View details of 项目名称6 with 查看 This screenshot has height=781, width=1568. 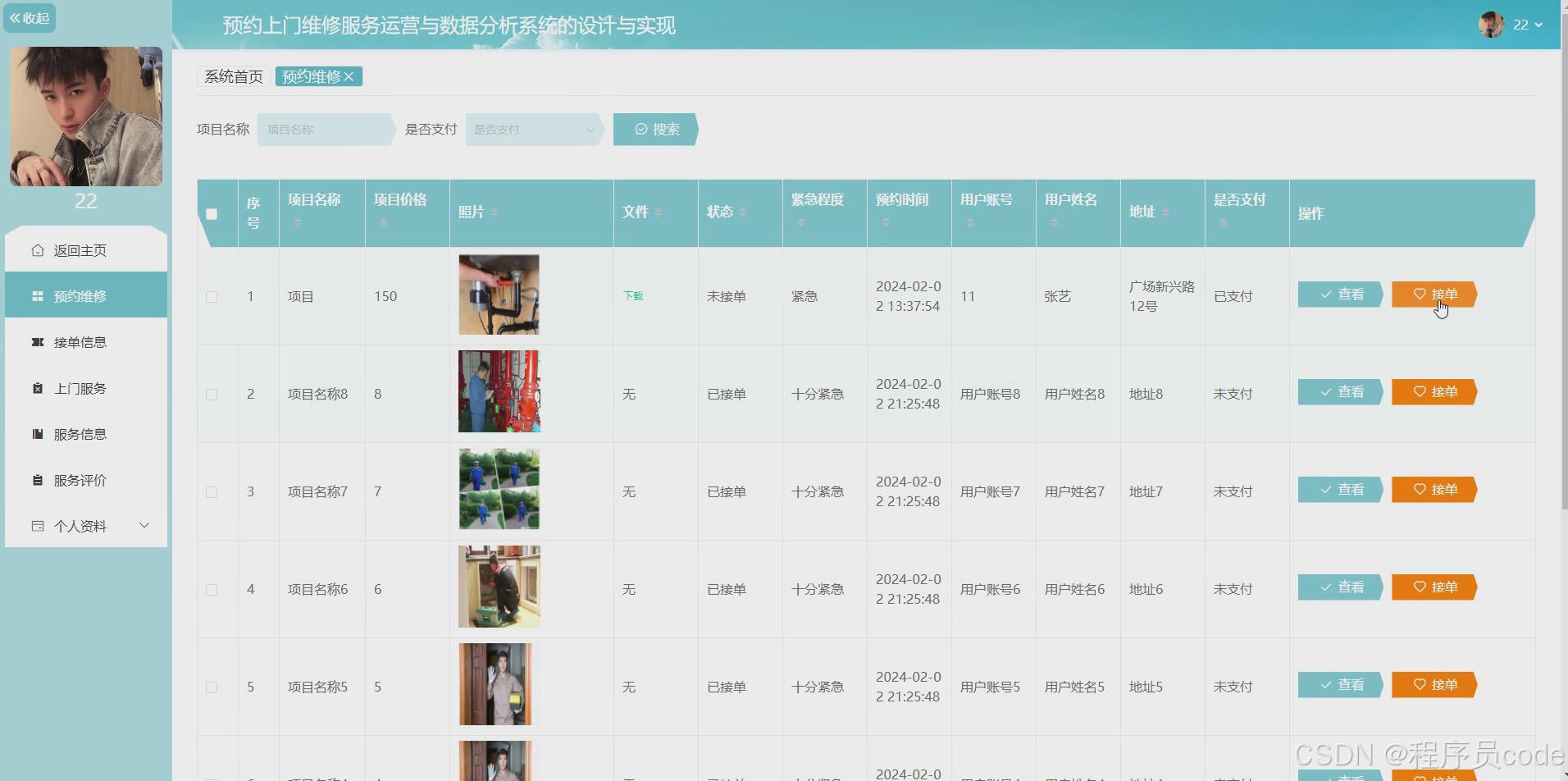(1341, 587)
